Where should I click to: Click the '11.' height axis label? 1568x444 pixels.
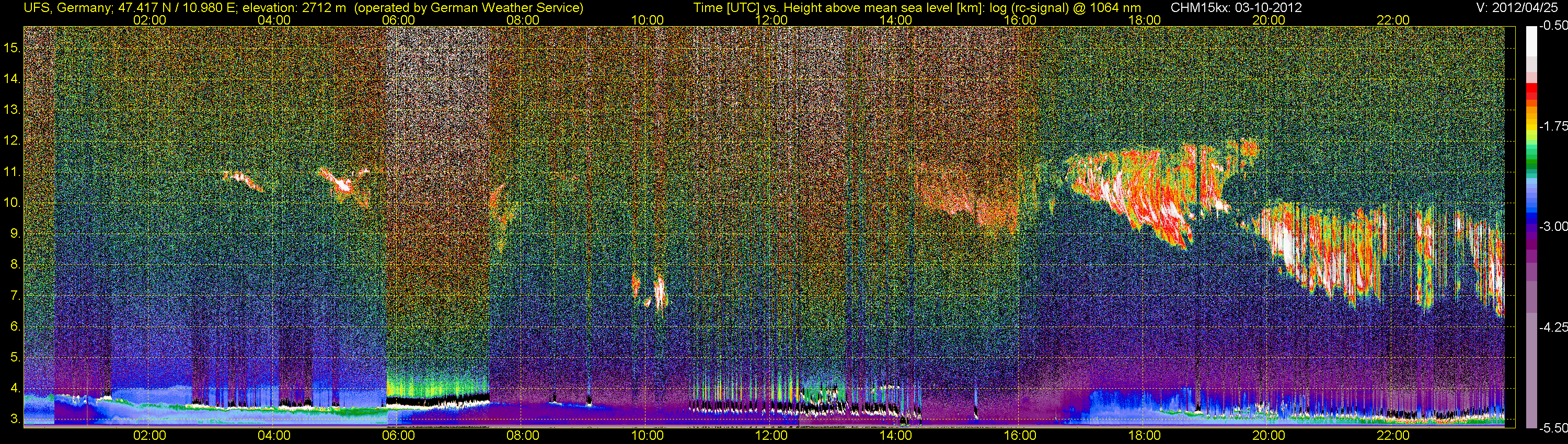tap(13, 171)
